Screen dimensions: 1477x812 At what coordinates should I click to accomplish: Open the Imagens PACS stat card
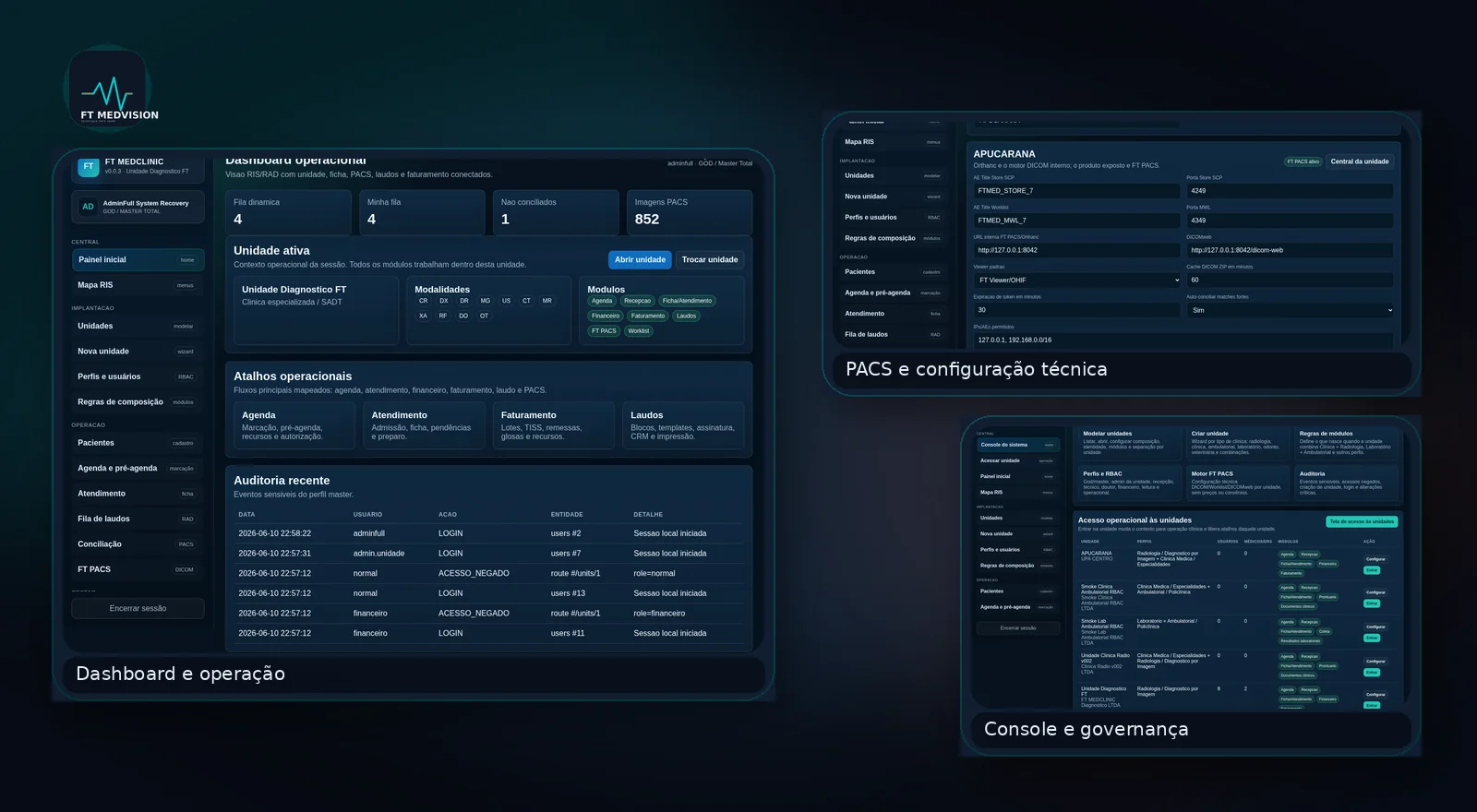[x=690, y=212]
